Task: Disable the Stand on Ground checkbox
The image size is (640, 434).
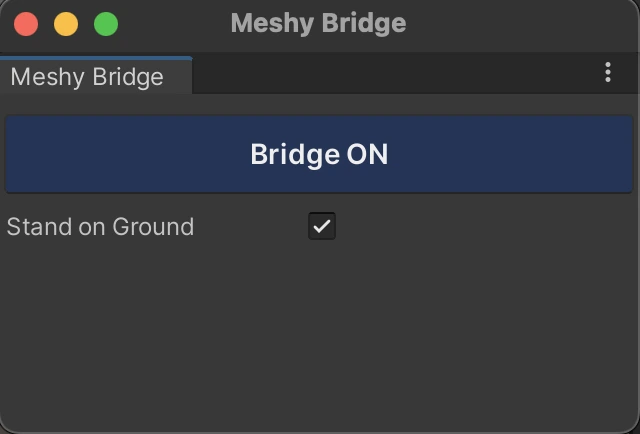Action: click(322, 226)
